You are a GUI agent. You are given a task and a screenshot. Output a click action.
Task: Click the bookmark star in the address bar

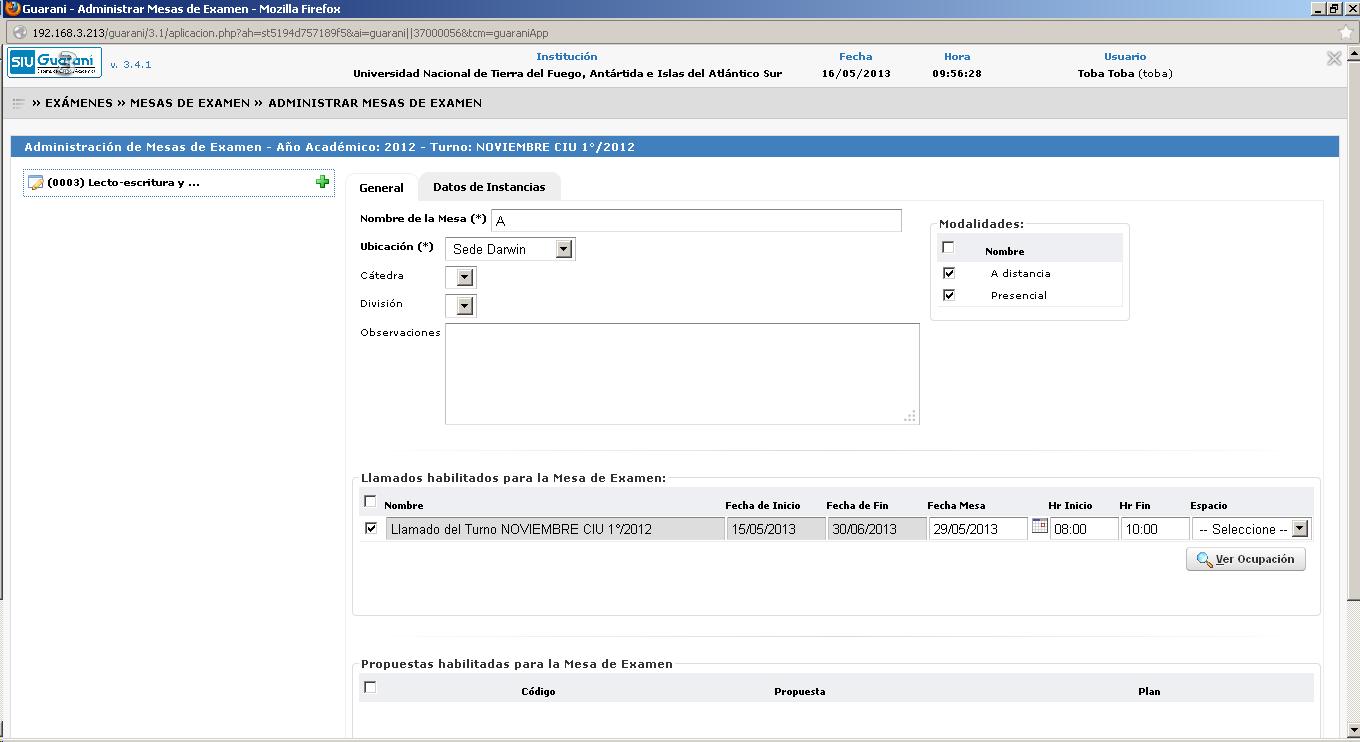[x=1346, y=32]
